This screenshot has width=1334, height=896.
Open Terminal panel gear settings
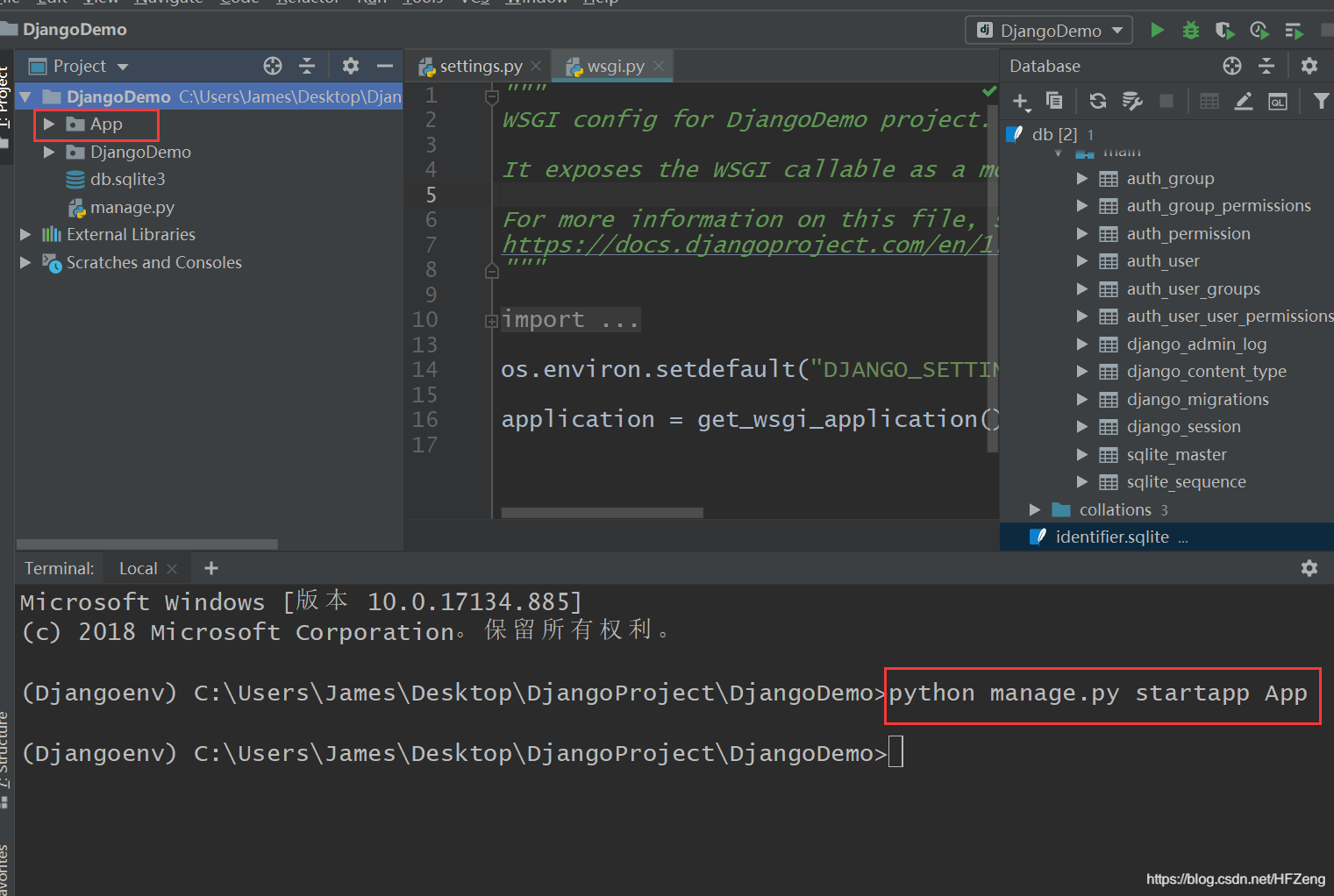tap(1309, 568)
